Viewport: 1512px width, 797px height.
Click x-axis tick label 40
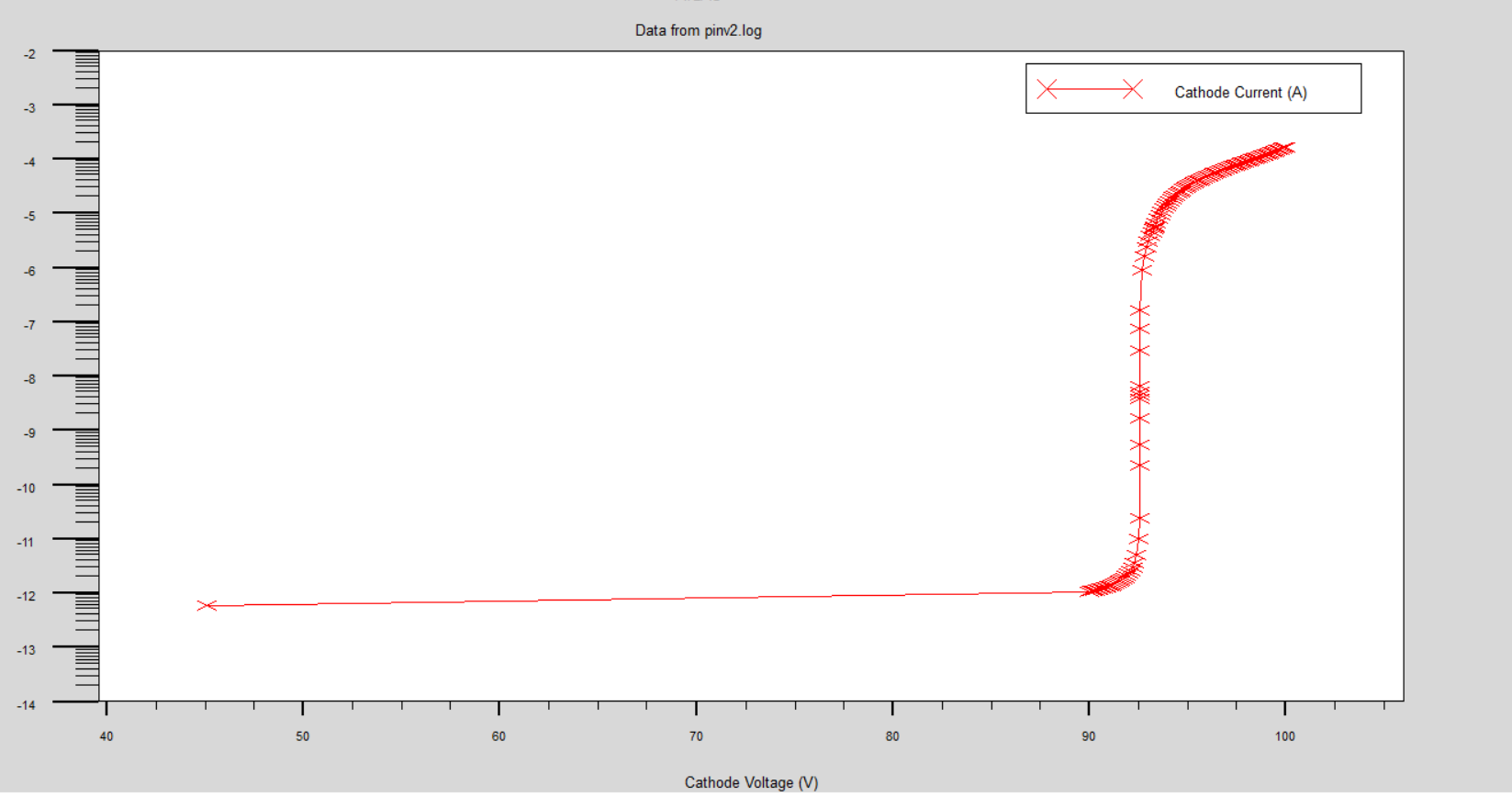click(x=106, y=736)
